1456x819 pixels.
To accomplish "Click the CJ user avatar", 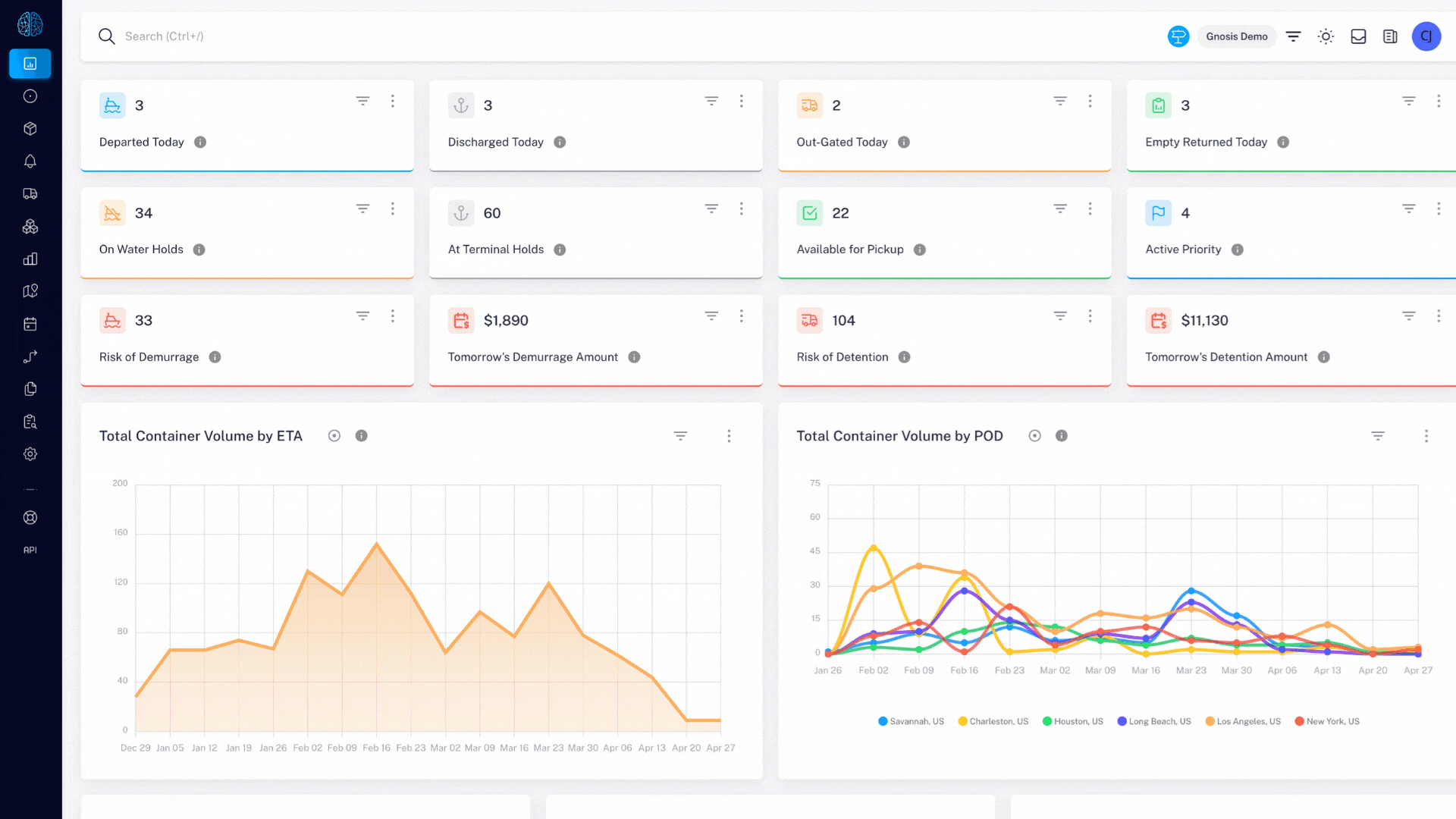I will (1426, 36).
